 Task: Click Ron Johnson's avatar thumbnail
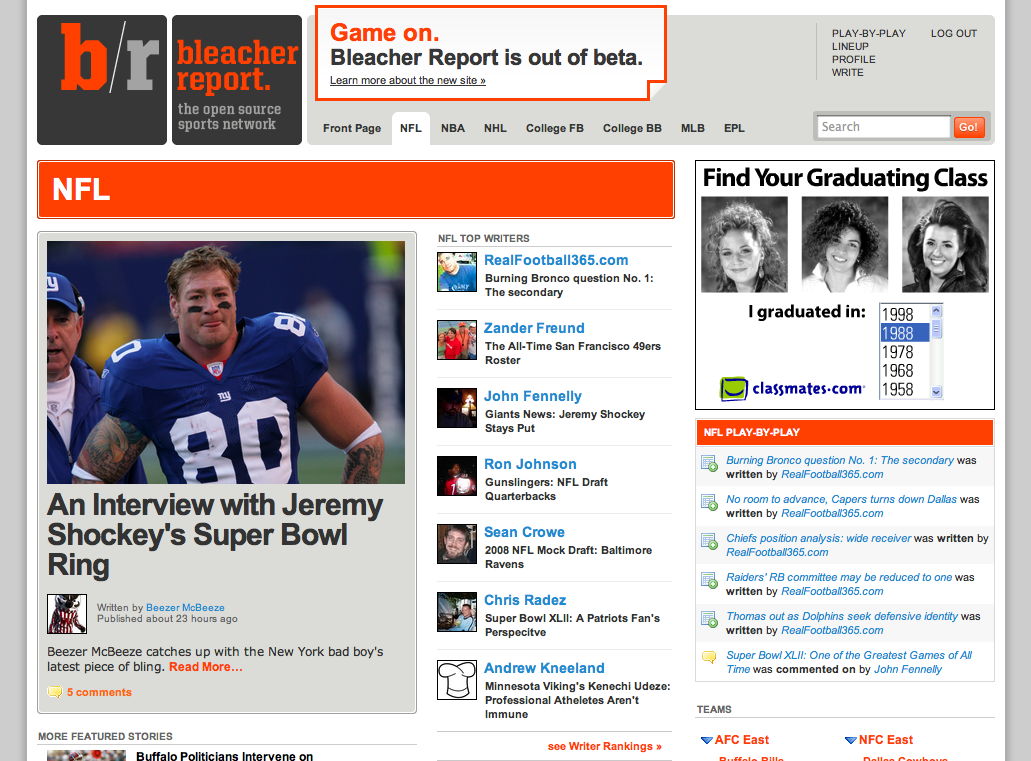point(457,476)
